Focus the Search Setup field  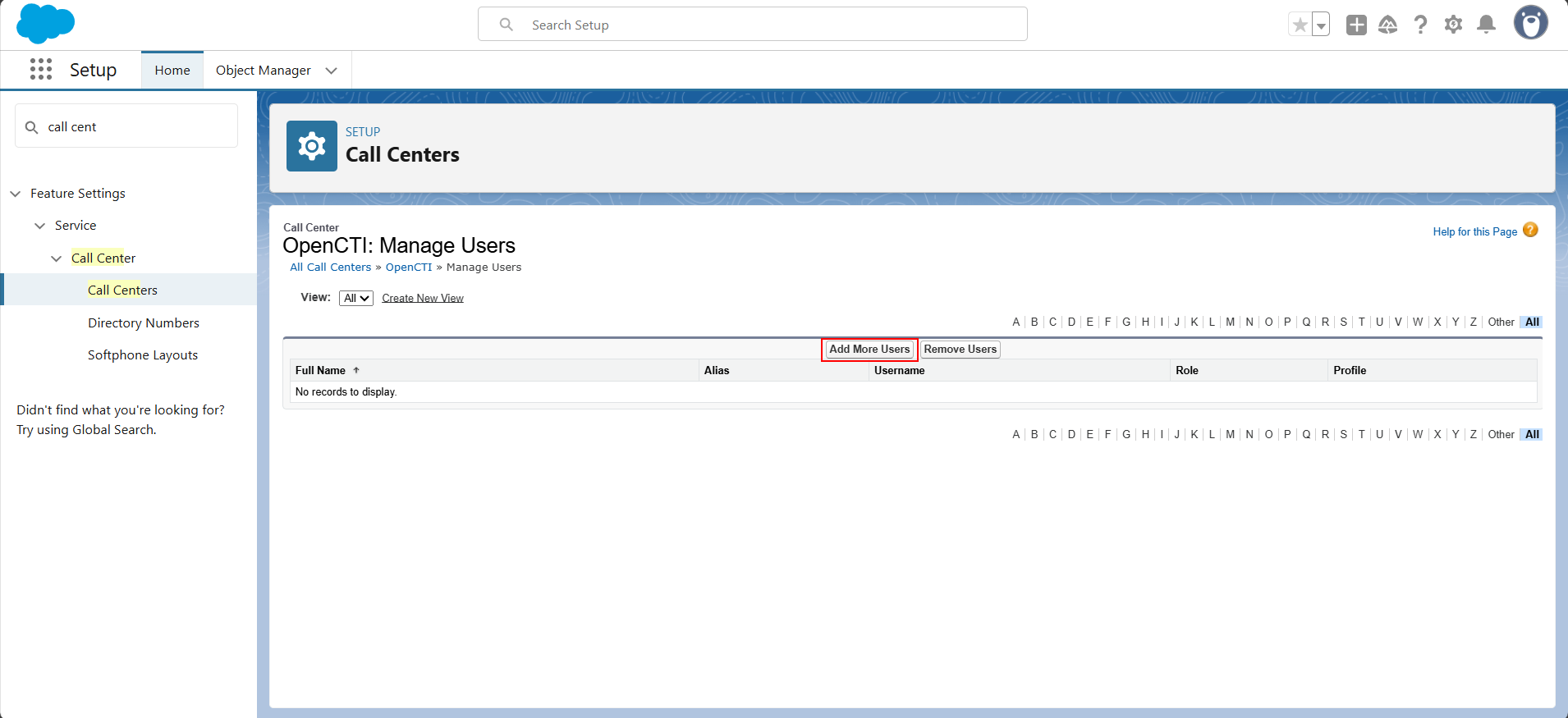(753, 25)
